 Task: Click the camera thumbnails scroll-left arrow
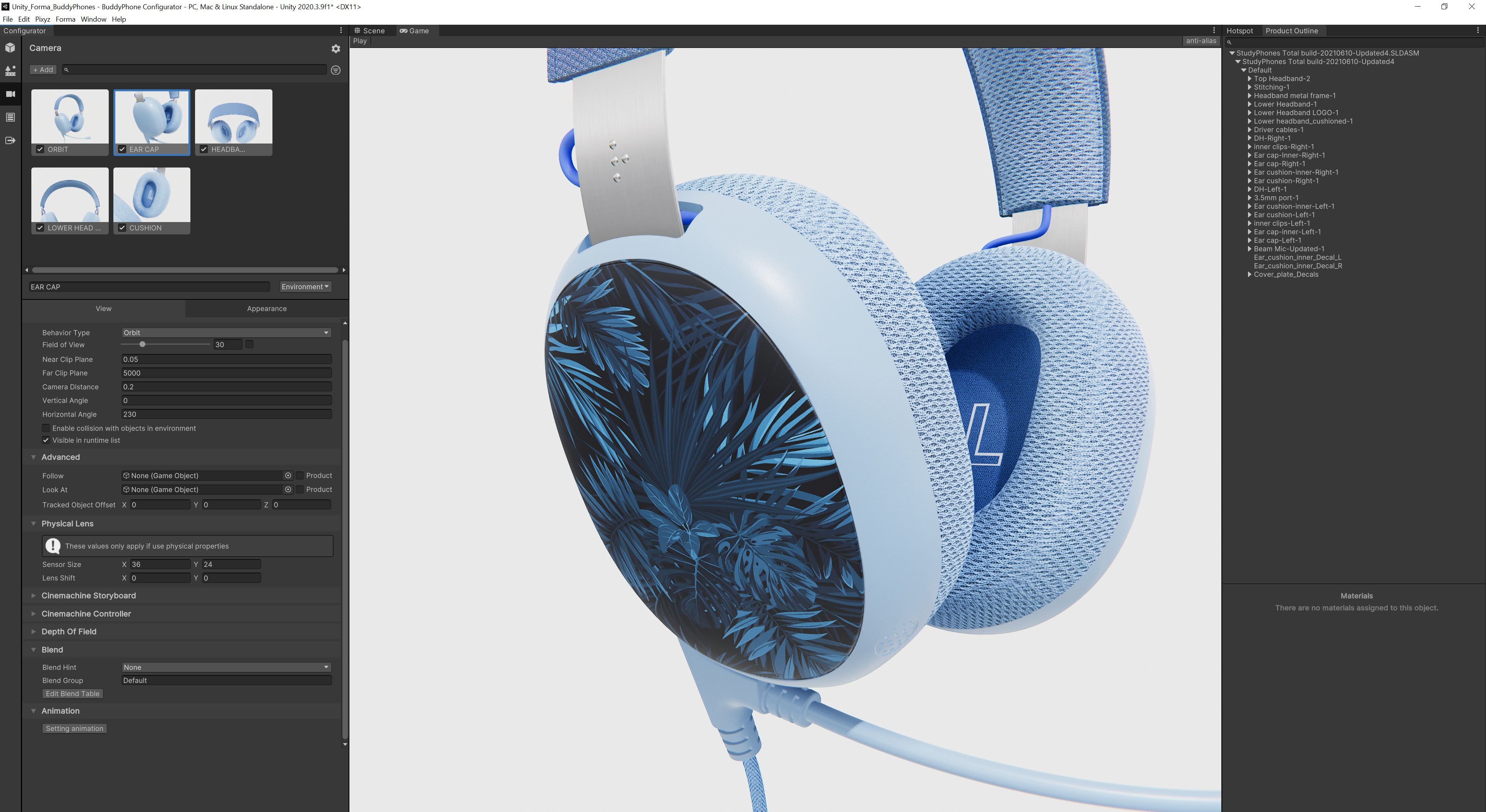tap(27, 270)
